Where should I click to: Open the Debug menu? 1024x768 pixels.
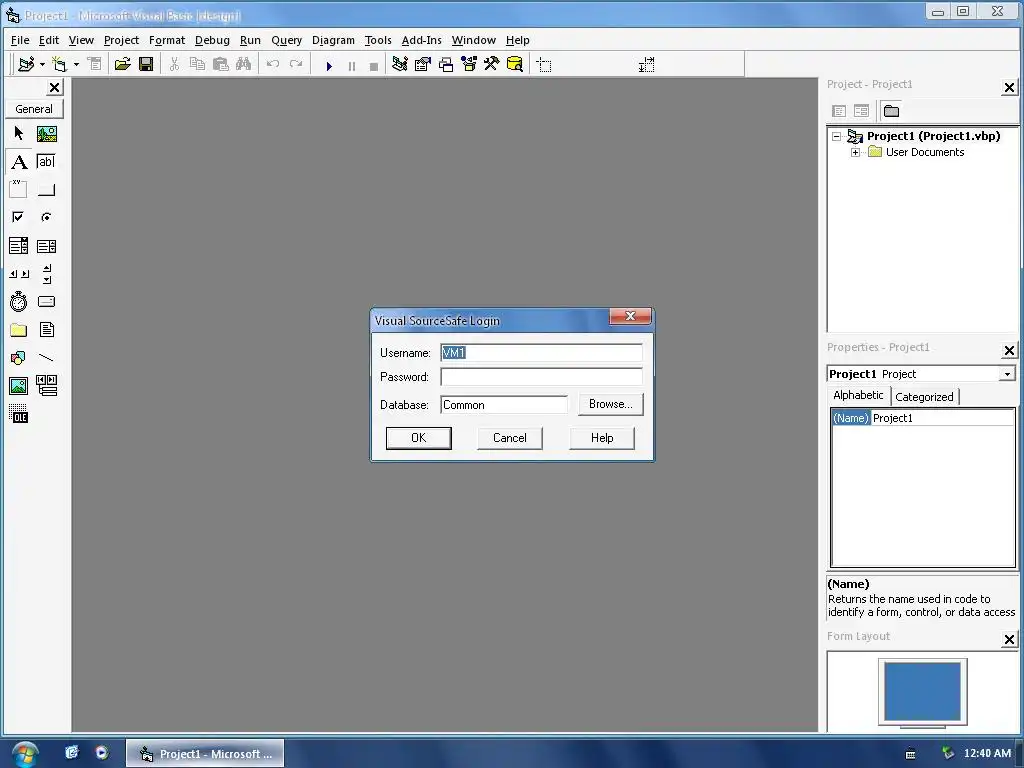coord(212,40)
